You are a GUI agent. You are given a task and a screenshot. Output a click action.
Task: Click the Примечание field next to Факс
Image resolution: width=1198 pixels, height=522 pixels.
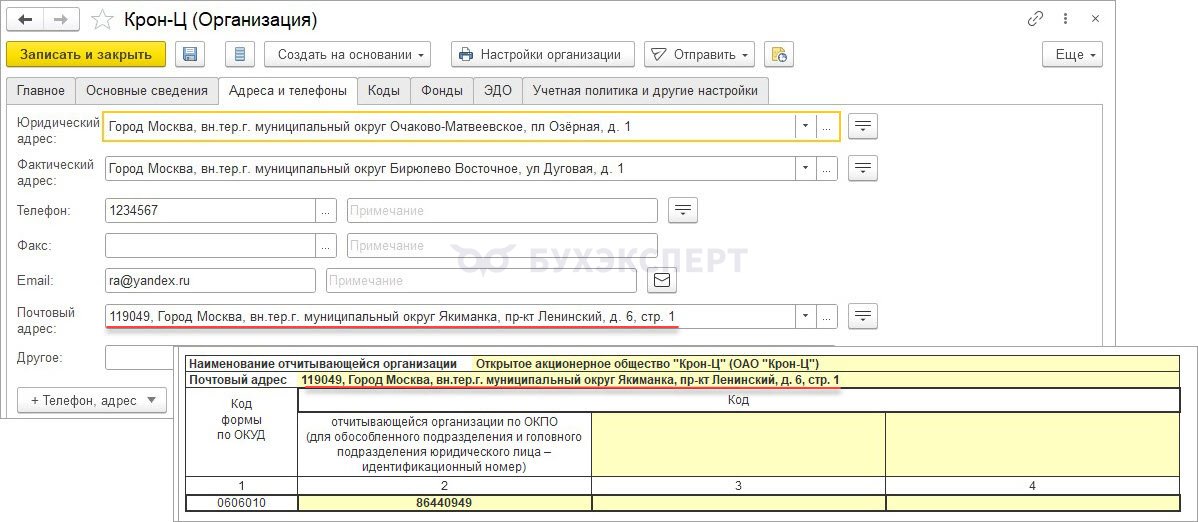503,245
